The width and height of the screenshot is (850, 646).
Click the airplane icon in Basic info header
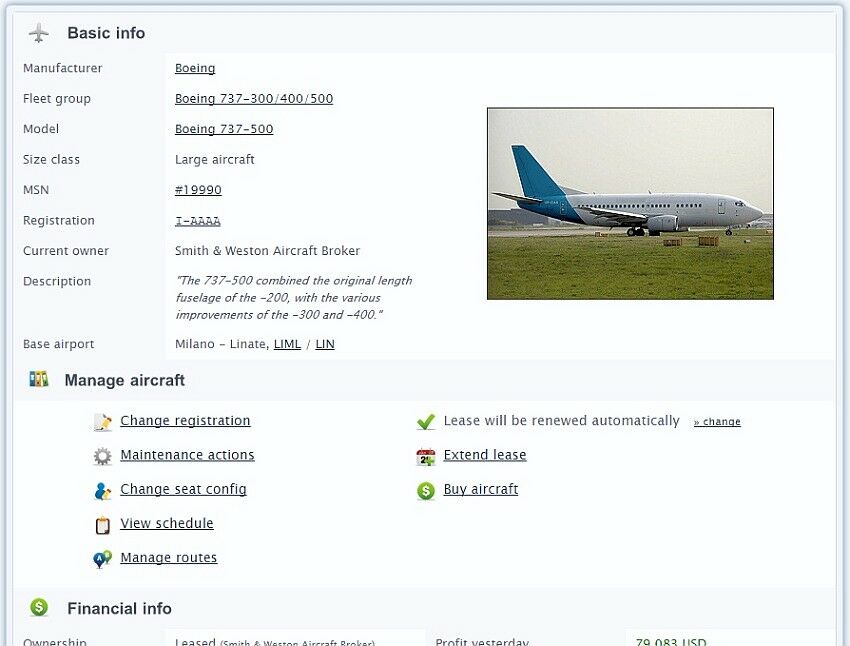tap(38, 33)
